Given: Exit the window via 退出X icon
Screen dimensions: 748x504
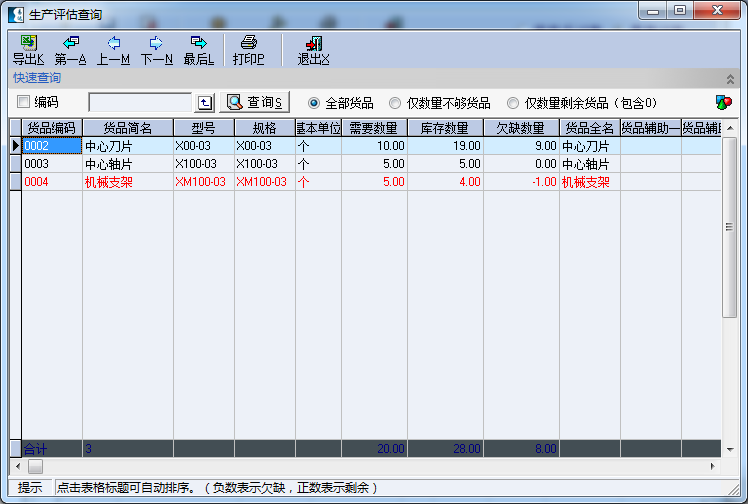Looking at the screenshot, I should (313, 50).
